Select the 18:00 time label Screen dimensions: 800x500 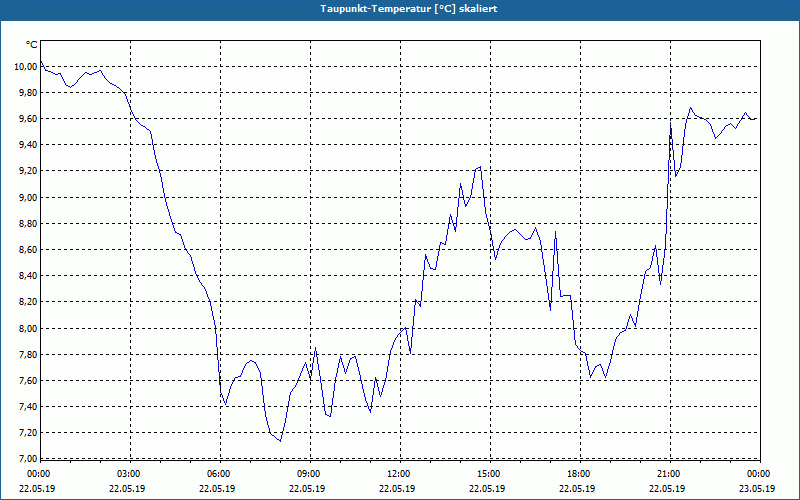tap(579, 473)
